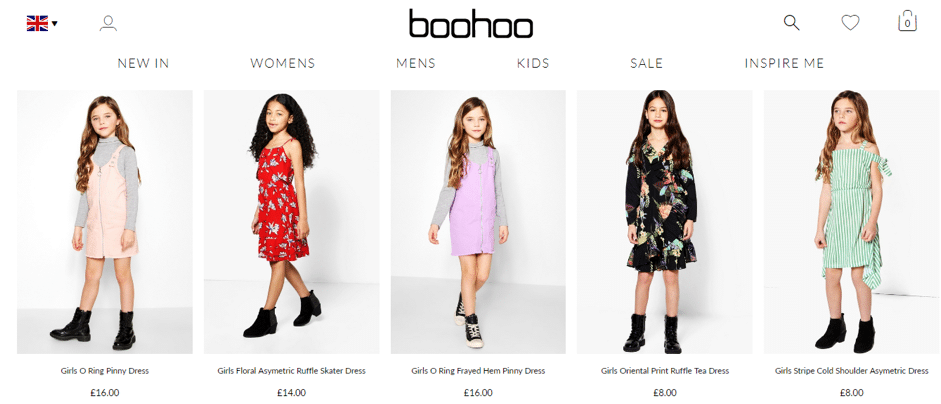Select the lilac frayed hem dress photo

pyautogui.click(x=478, y=222)
